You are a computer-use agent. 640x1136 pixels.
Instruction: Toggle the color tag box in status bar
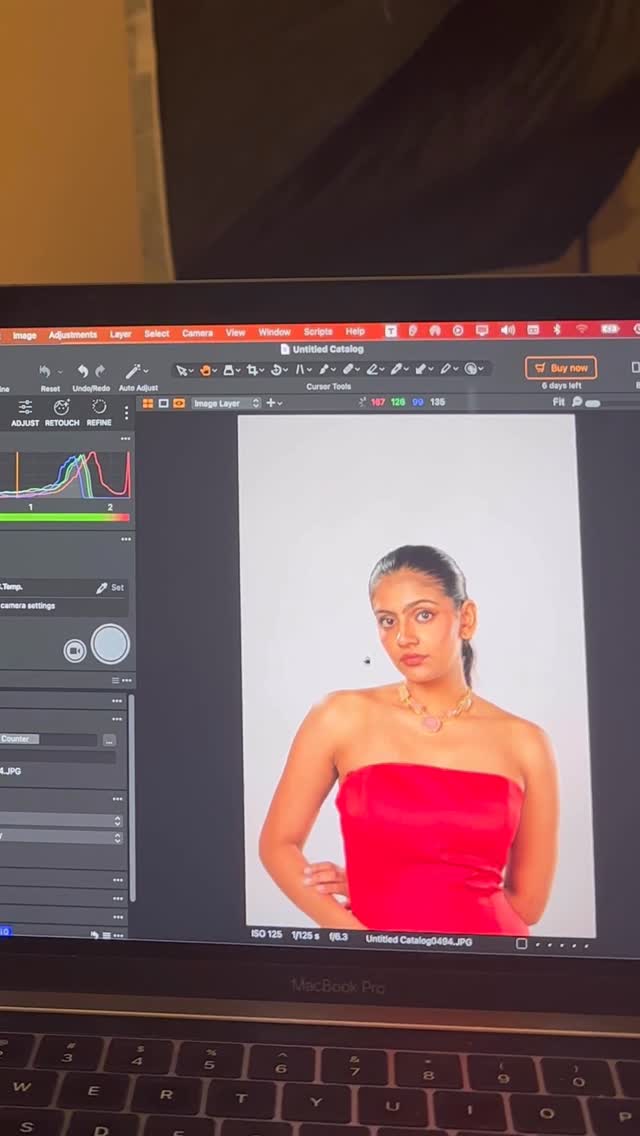(521, 943)
